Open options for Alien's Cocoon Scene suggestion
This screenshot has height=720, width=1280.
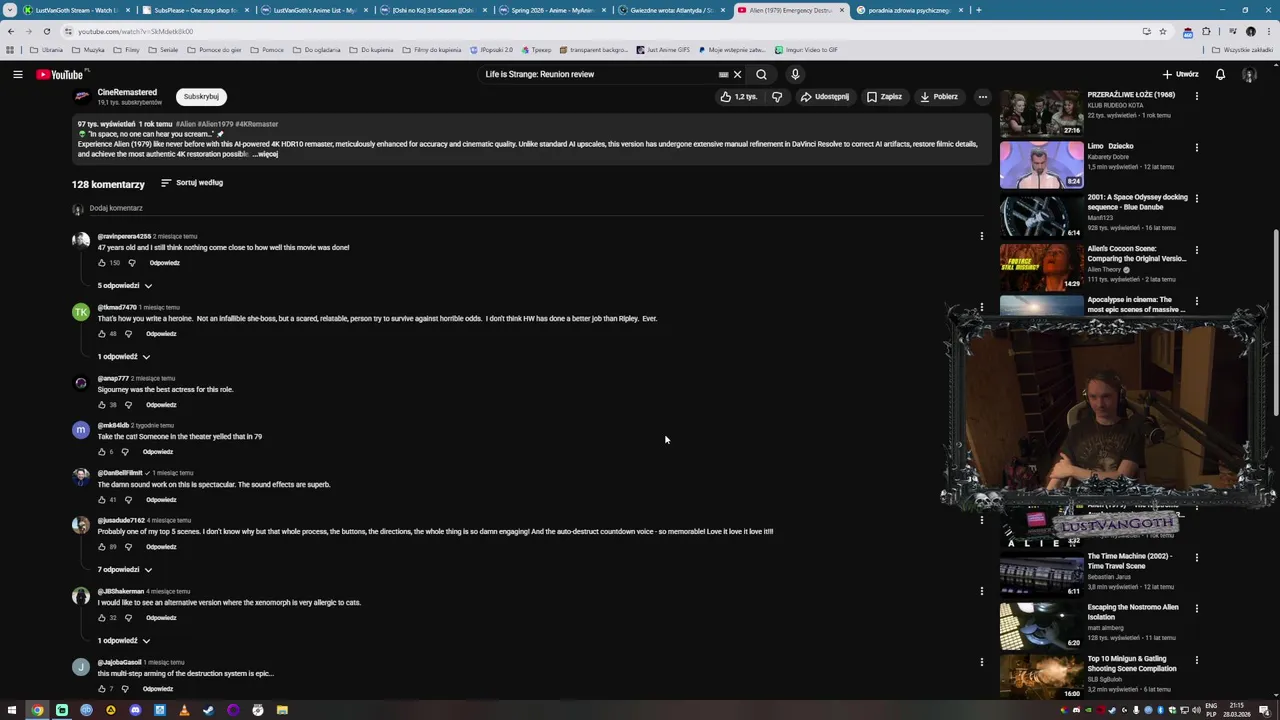point(1196,250)
